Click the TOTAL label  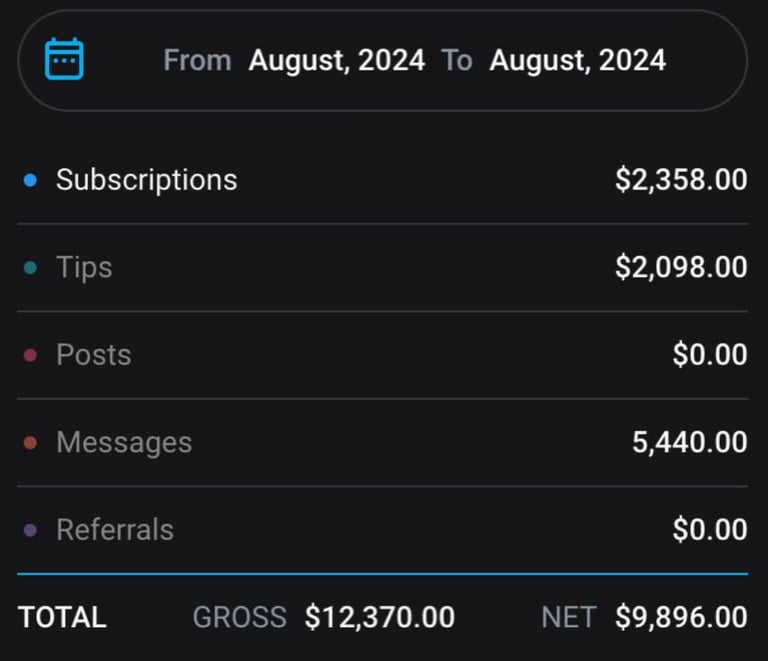(x=62, y=617)
